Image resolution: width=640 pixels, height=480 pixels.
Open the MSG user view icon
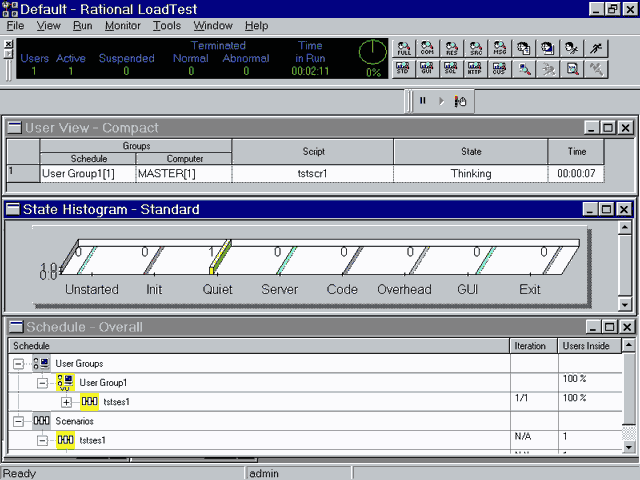pos(500,49)
